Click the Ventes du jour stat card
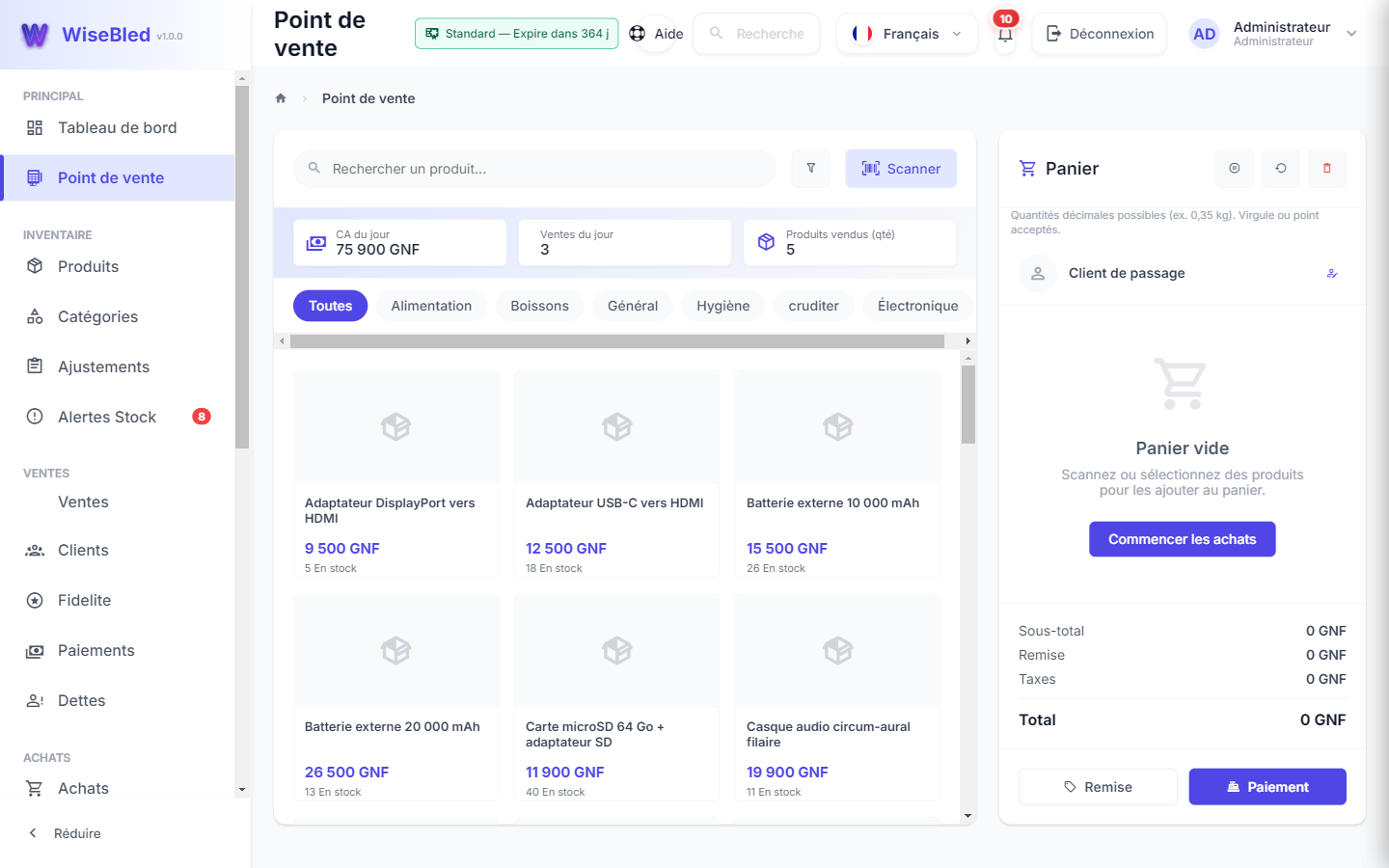1389x868 pixels. coord(625,242)
